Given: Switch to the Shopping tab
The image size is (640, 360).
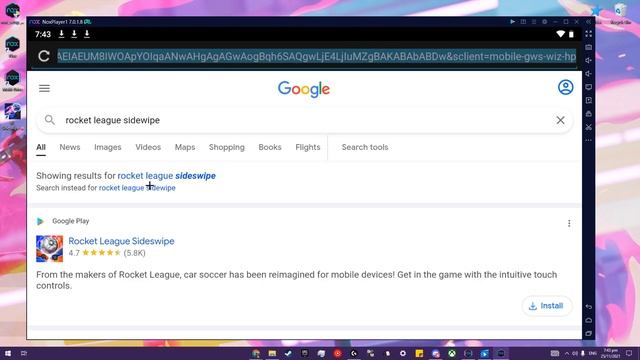Looking at the screenshot, I should coord(227,147).
